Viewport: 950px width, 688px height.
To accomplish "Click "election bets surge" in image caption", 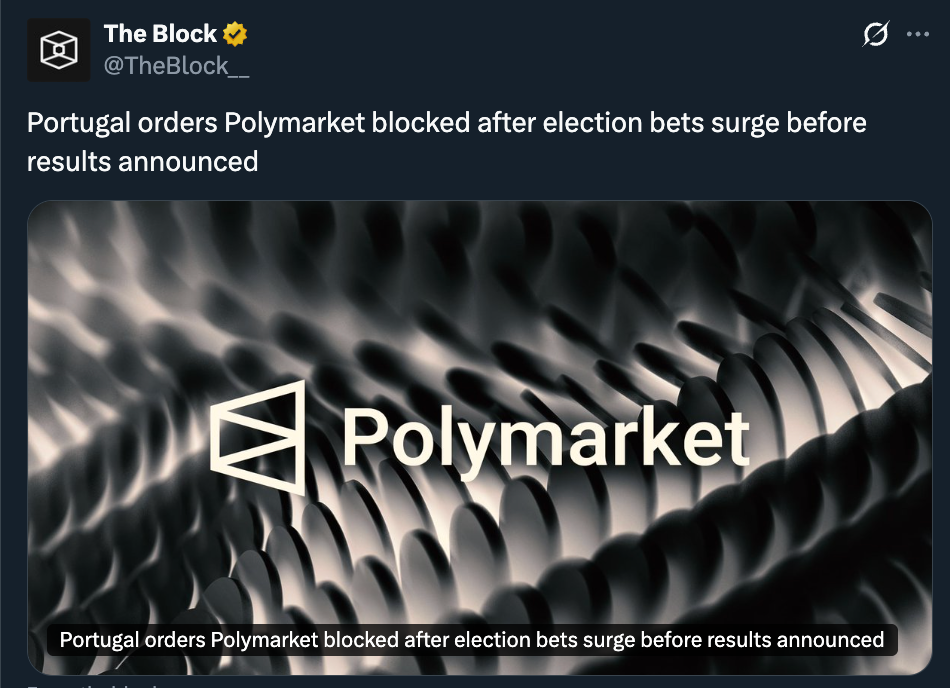I will 574,640.
